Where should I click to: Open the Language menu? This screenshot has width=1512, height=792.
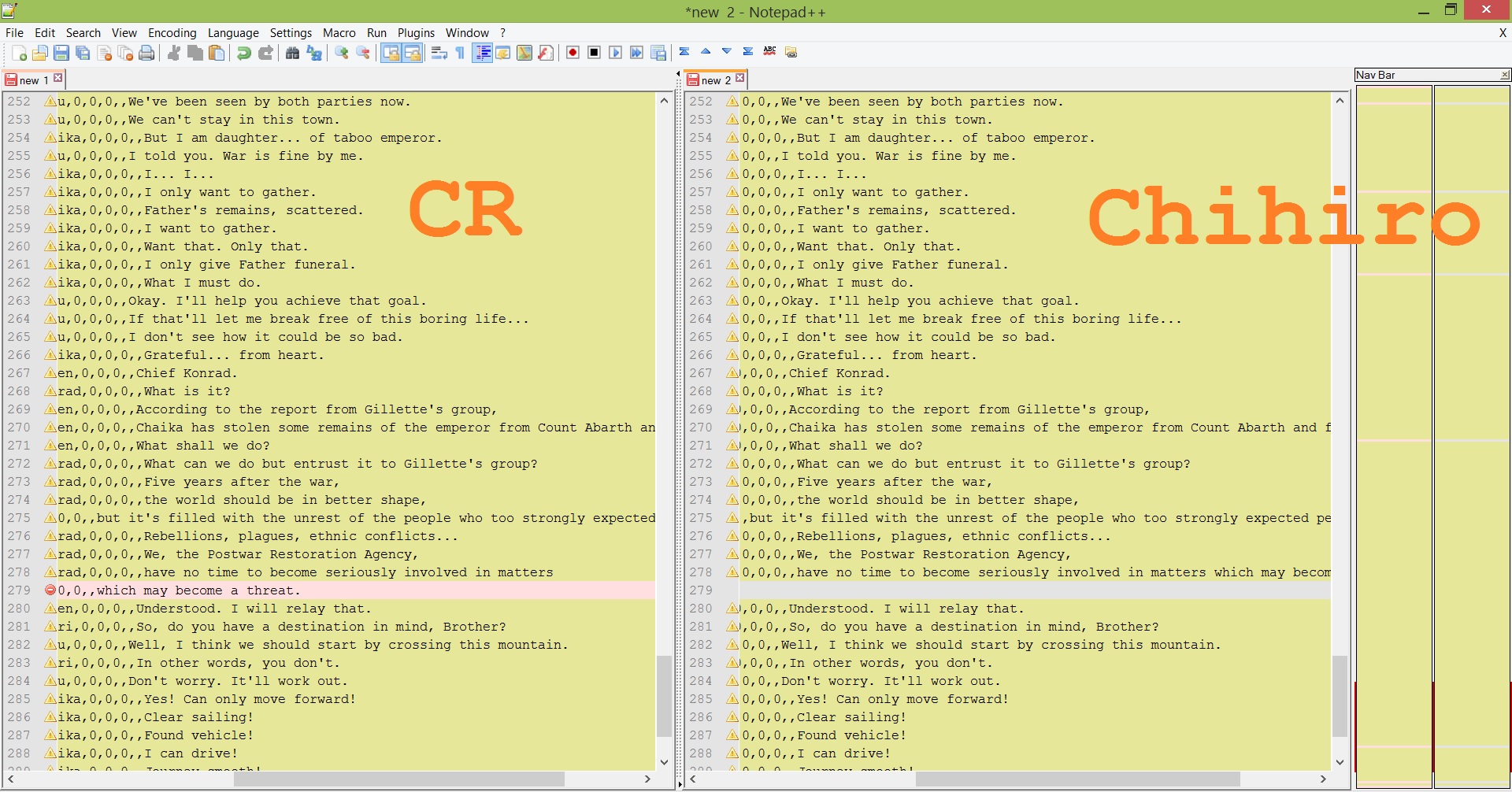point(233,32)
